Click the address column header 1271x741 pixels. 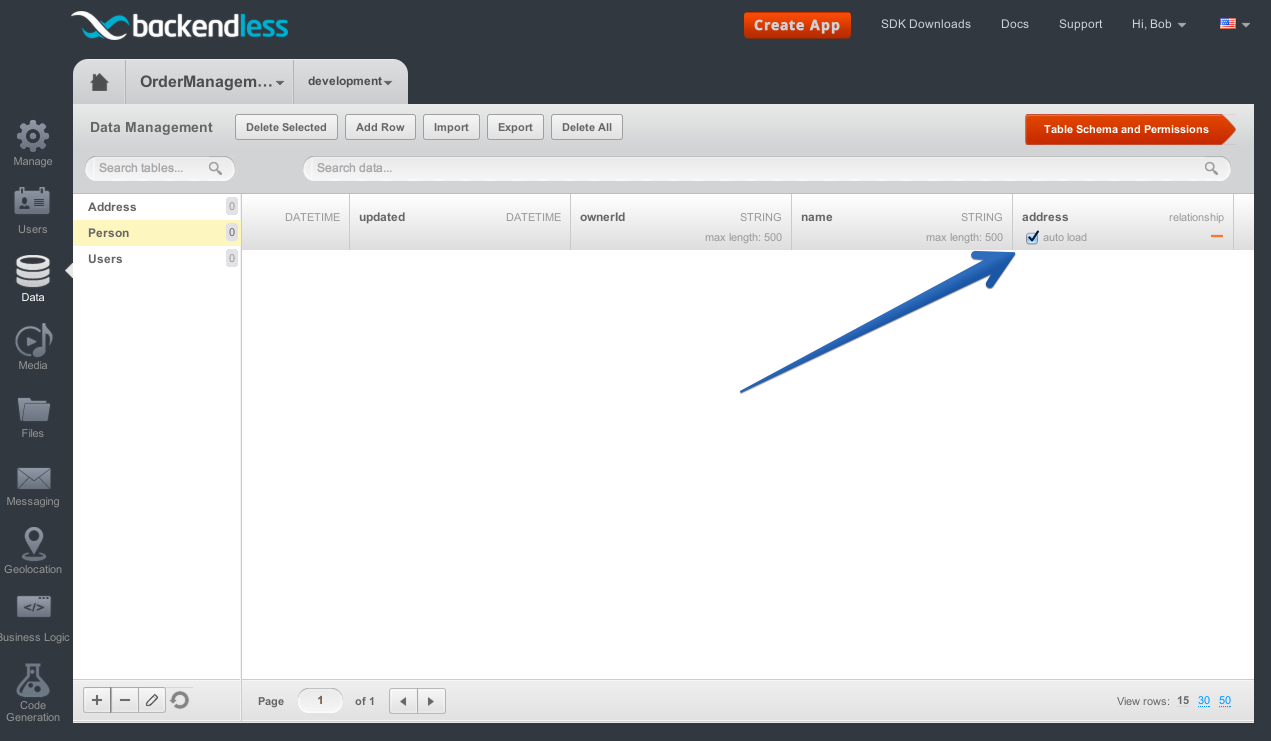point(1123,221)
